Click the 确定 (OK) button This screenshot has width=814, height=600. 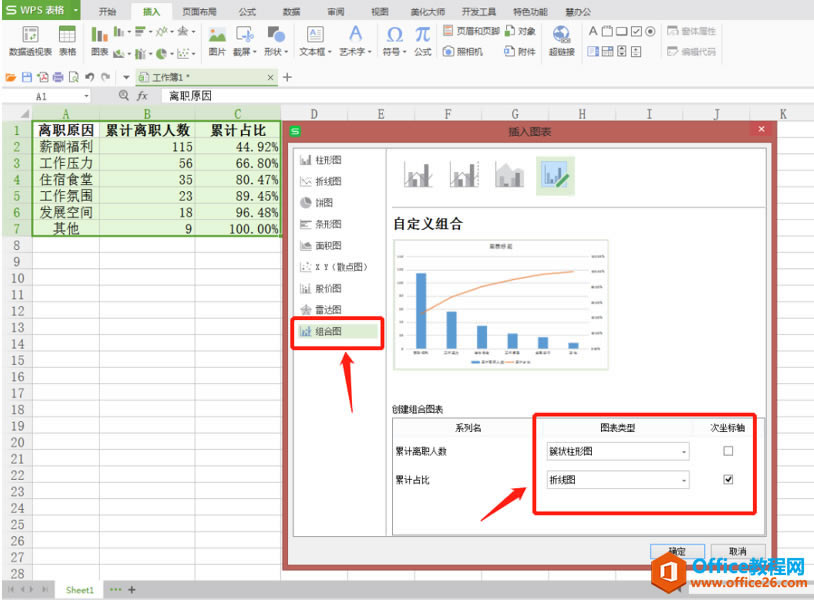click(x=677, y=551)
